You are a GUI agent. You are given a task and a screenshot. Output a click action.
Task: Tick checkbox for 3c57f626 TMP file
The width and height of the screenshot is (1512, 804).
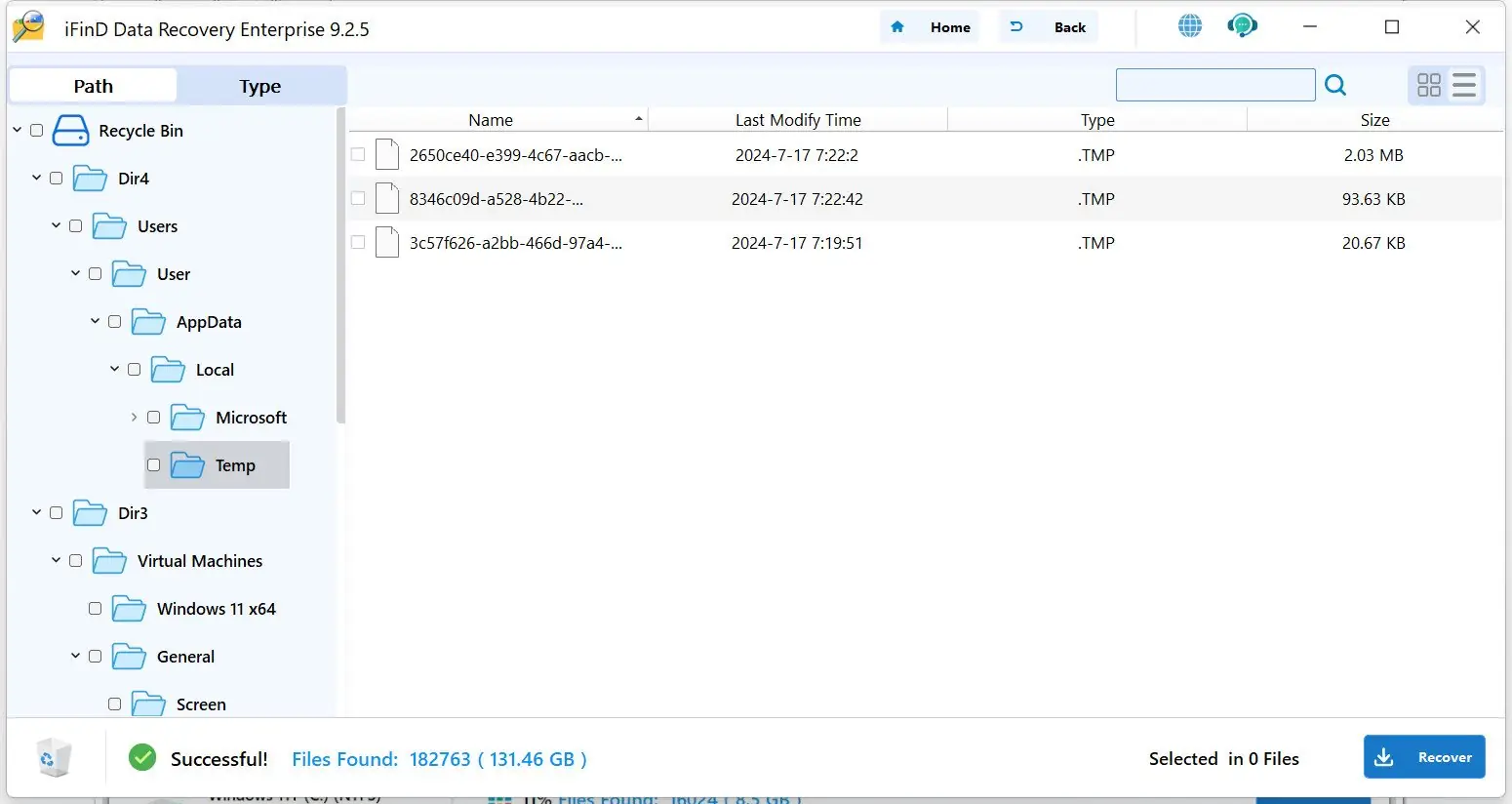358,243
